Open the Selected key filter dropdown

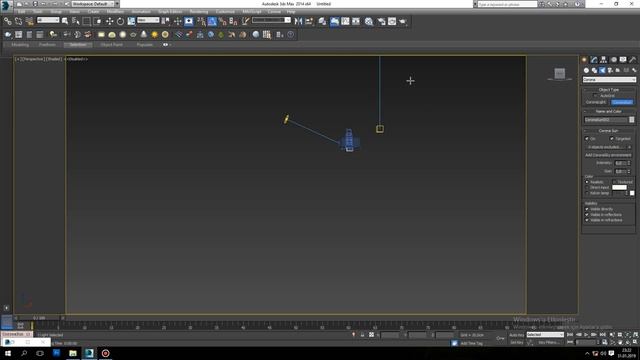545,335
